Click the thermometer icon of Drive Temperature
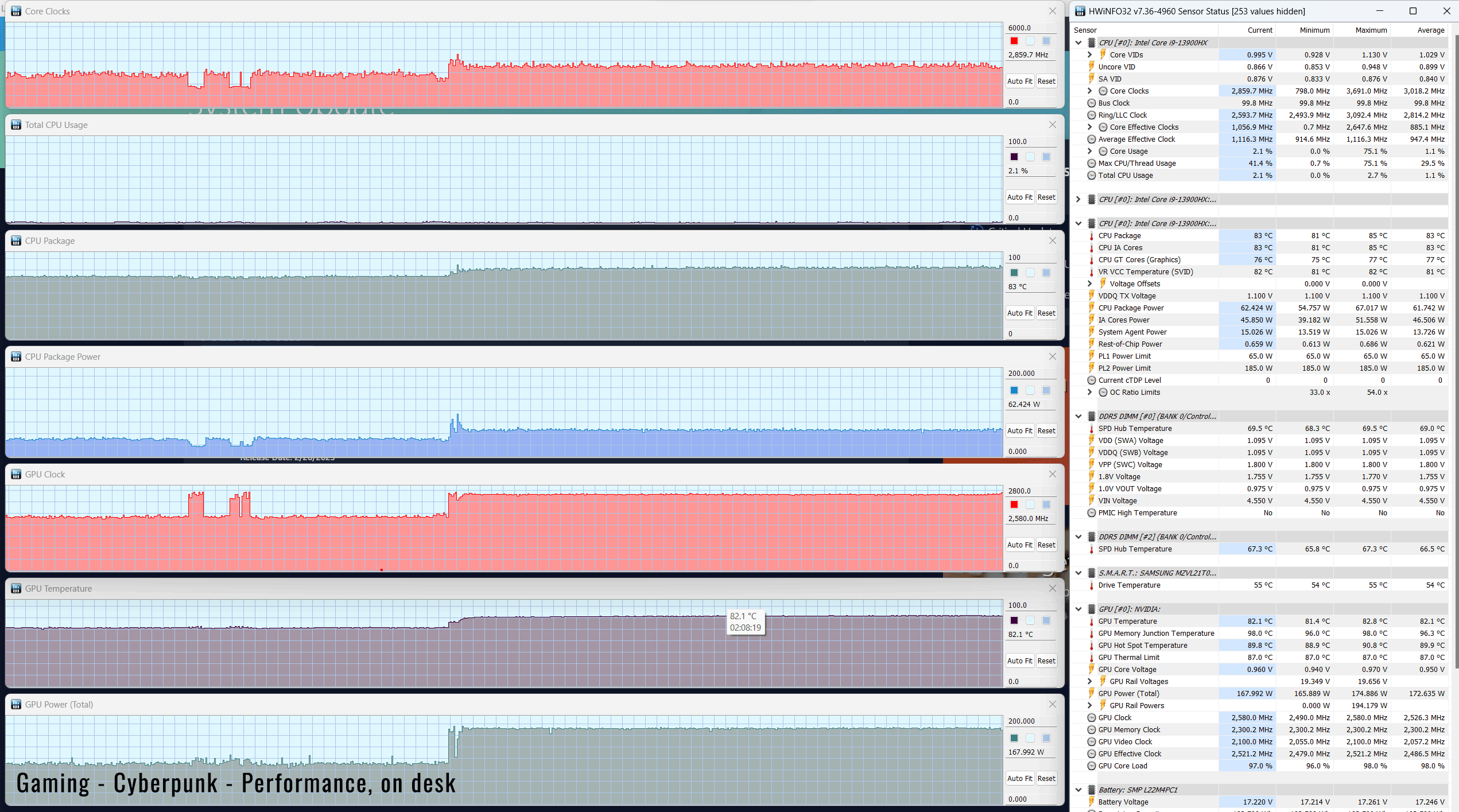 (x=1091, y=585)
